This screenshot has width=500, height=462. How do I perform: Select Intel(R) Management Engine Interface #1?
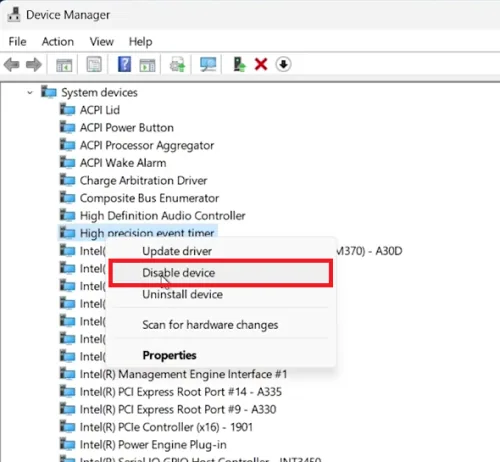(183, 374)
